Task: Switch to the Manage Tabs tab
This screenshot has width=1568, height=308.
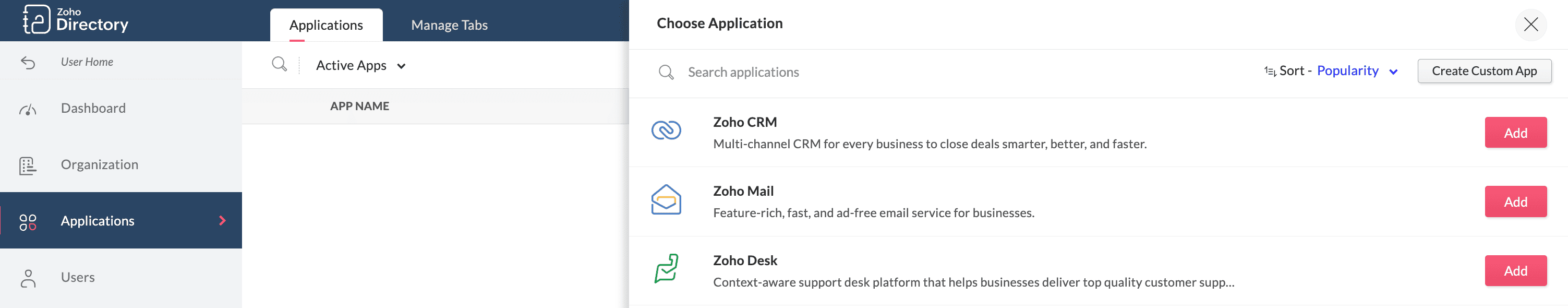Action: (x=449, y=25)
